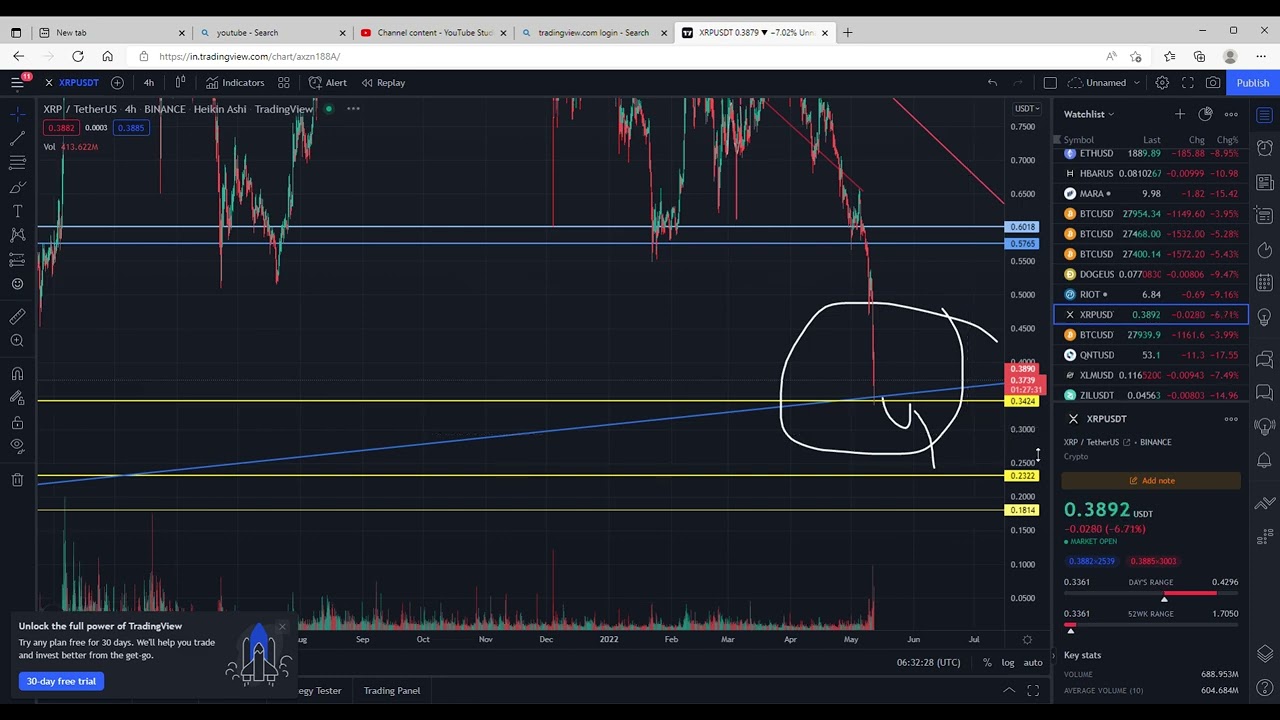
Task: Toggle log scale on price axis
Action: click(x=1008, y=662)
